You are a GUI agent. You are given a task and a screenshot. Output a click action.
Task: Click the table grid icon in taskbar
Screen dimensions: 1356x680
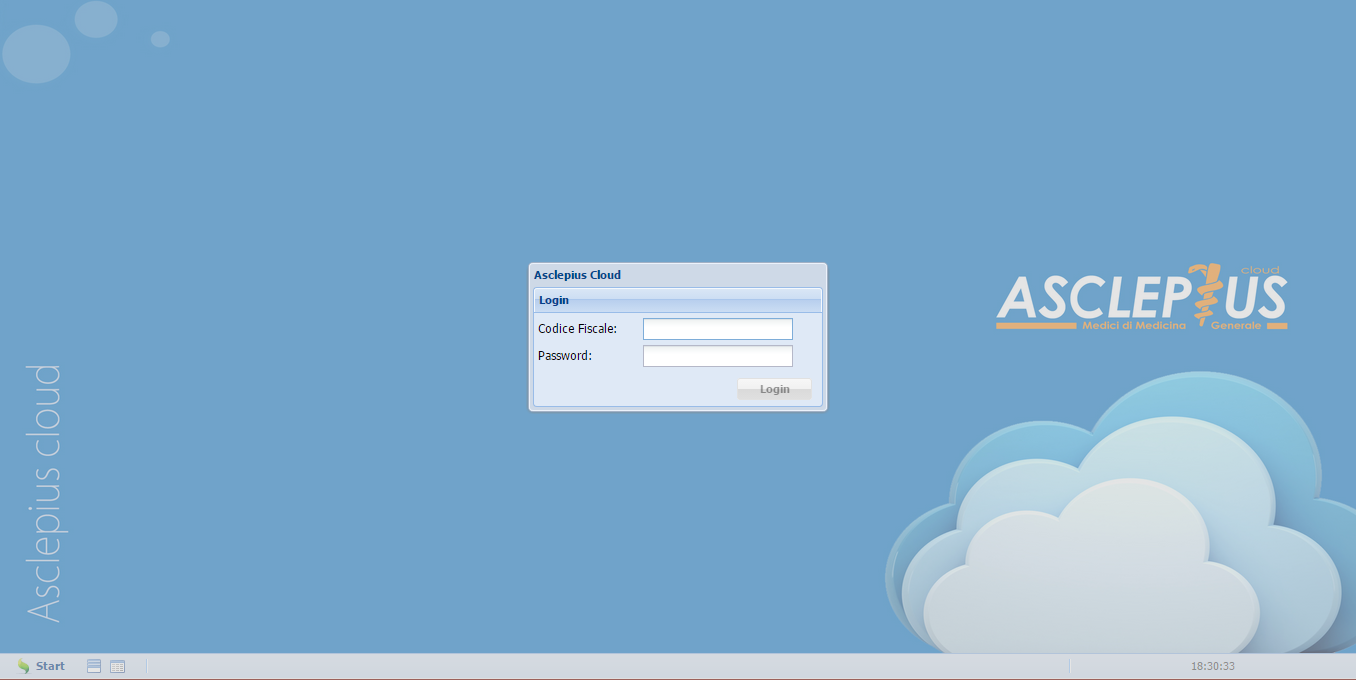click(117, 666)
